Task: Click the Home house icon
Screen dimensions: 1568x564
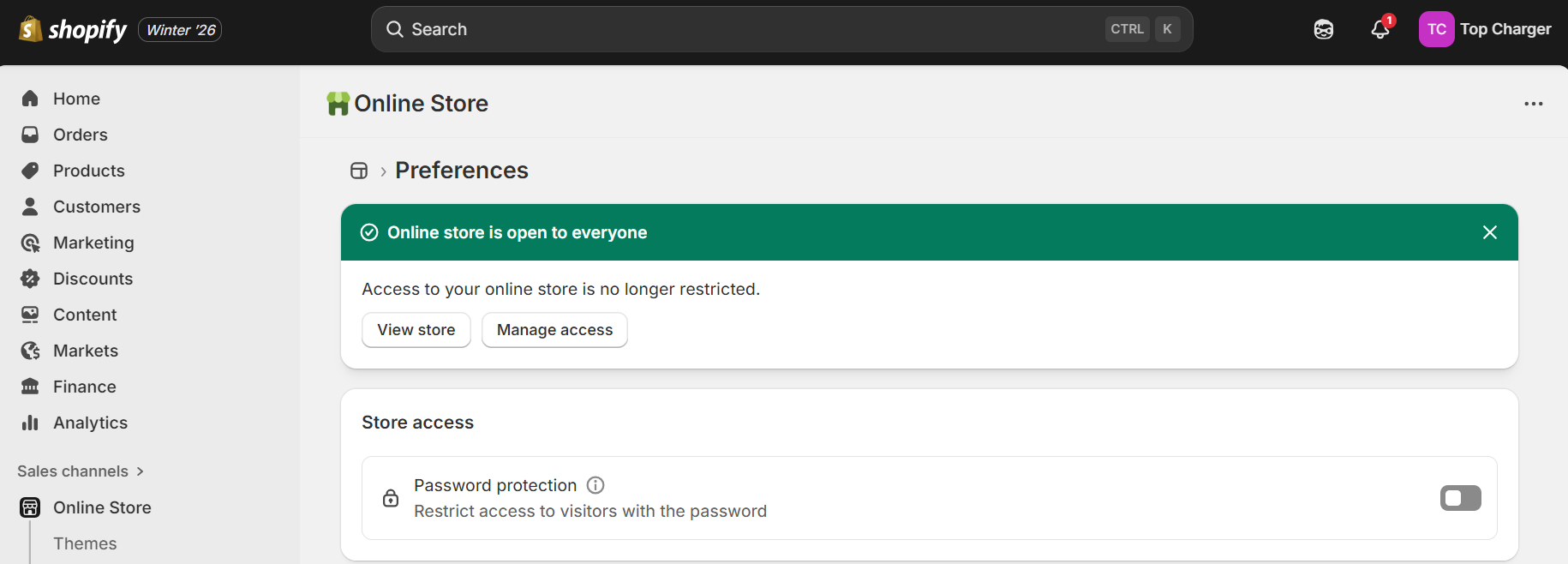Action: 30,99
